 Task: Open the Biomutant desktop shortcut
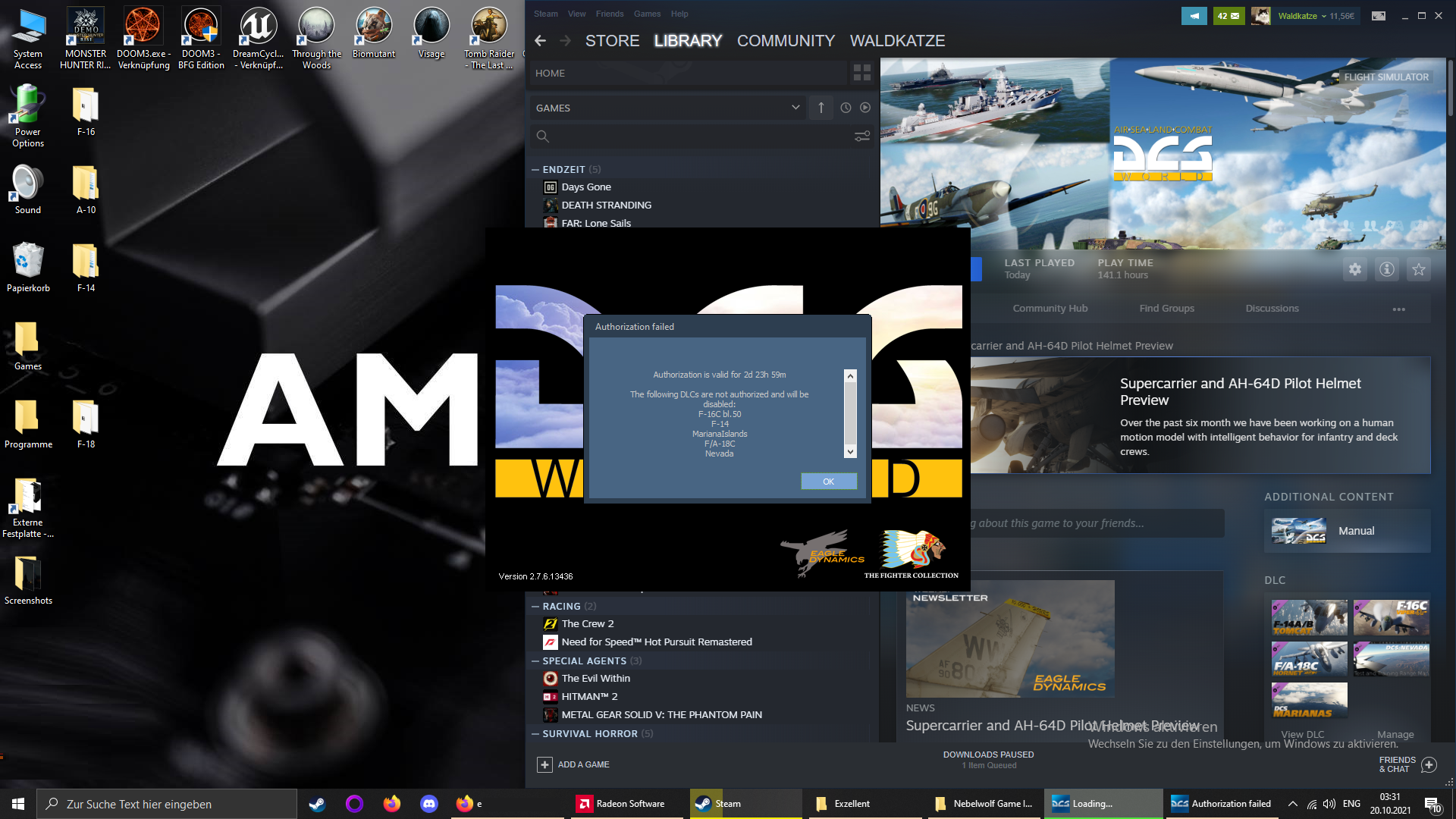pyautogui.click(x=374, y=33)
